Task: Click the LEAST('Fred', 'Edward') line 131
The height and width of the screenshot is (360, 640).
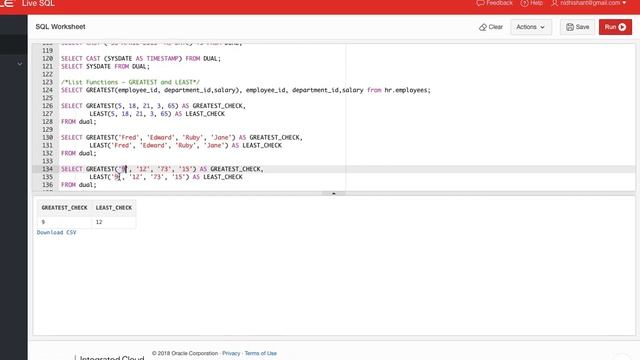Action: pyautogui.click(x=185, y=145)
